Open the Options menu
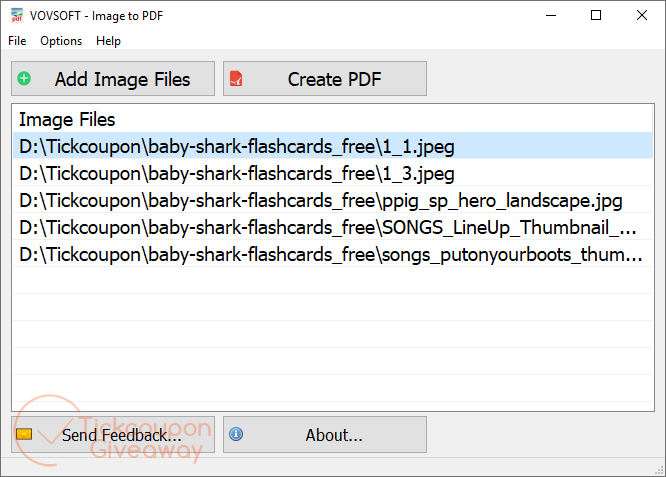666x477 pixels. (61, 41)
